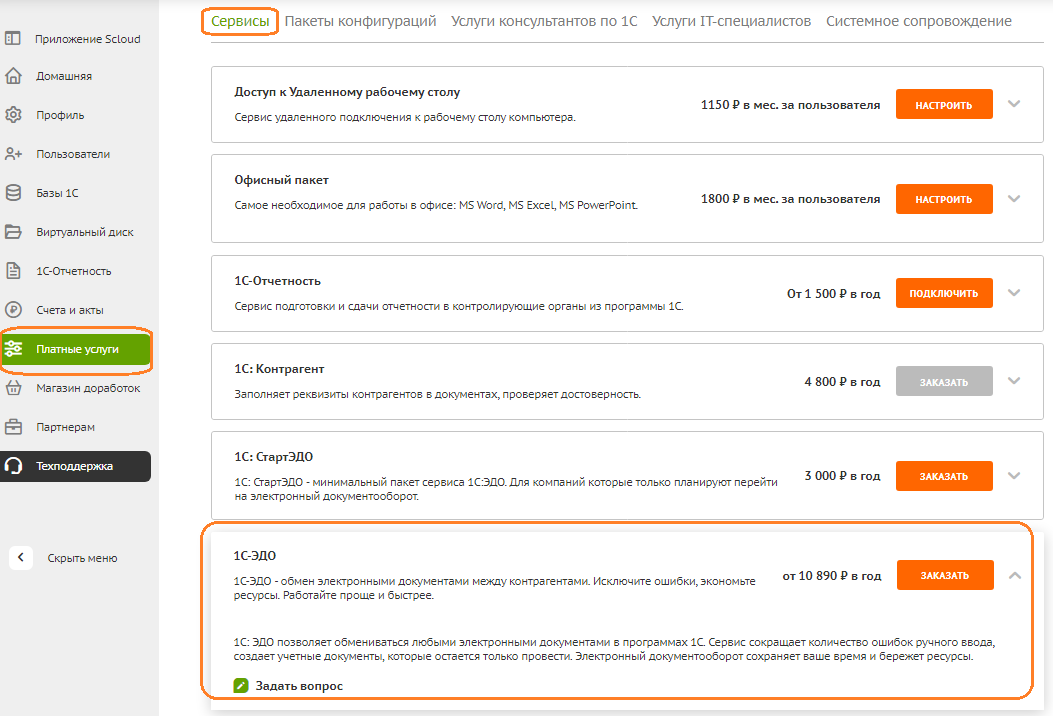Click Скрыть меню label
The image size is (1053, 716).
(x=82, y=558)
